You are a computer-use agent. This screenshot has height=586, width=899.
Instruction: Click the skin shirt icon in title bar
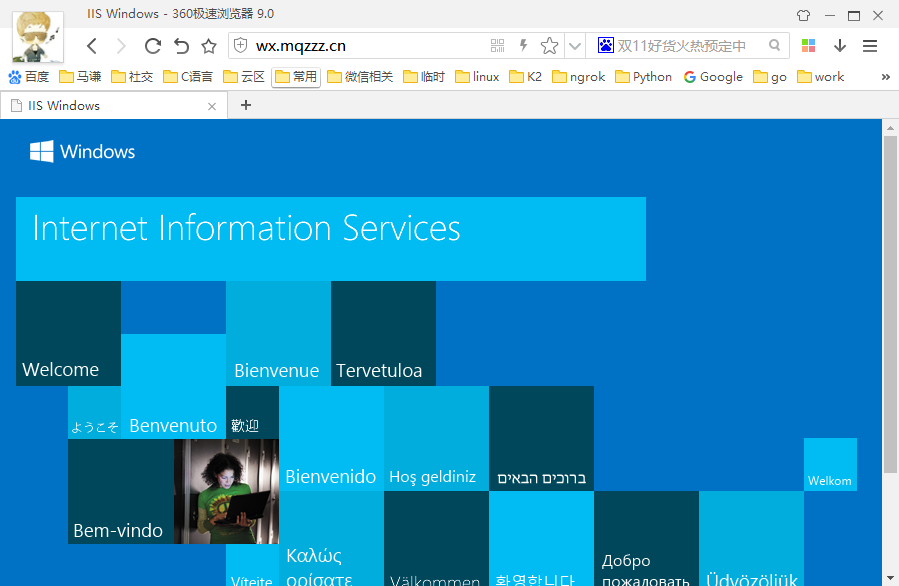803,15
